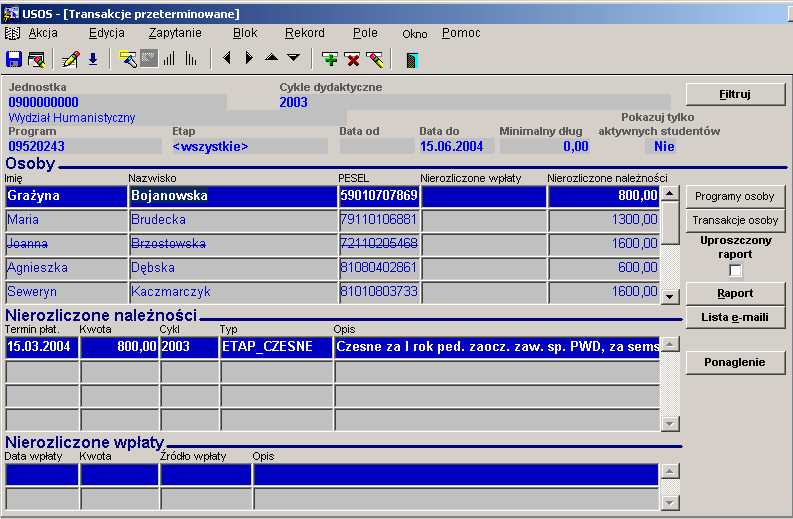Click the blue download arrow icon
The width and height of the screenshot is (793, 519).
tap(93, 59)
